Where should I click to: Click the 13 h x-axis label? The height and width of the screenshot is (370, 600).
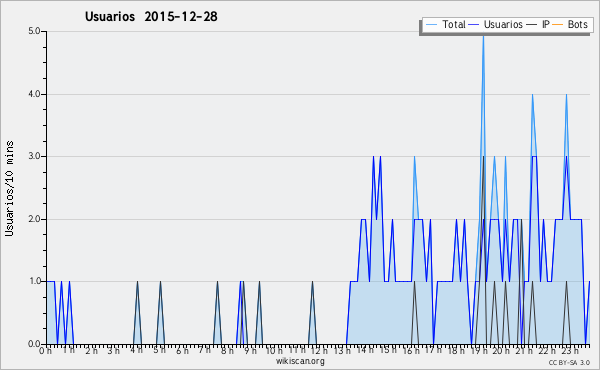[x=342, y=351]
